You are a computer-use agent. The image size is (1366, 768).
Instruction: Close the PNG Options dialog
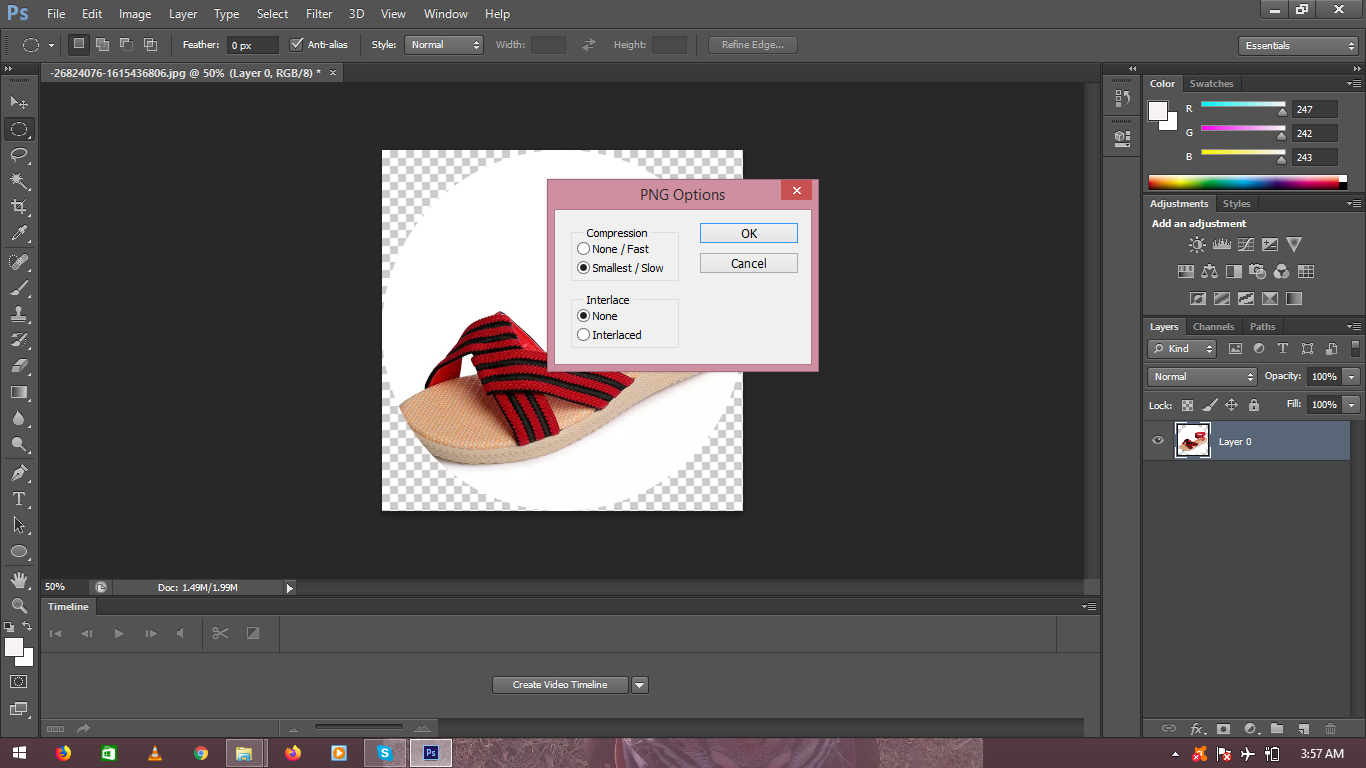coord(796,190)
